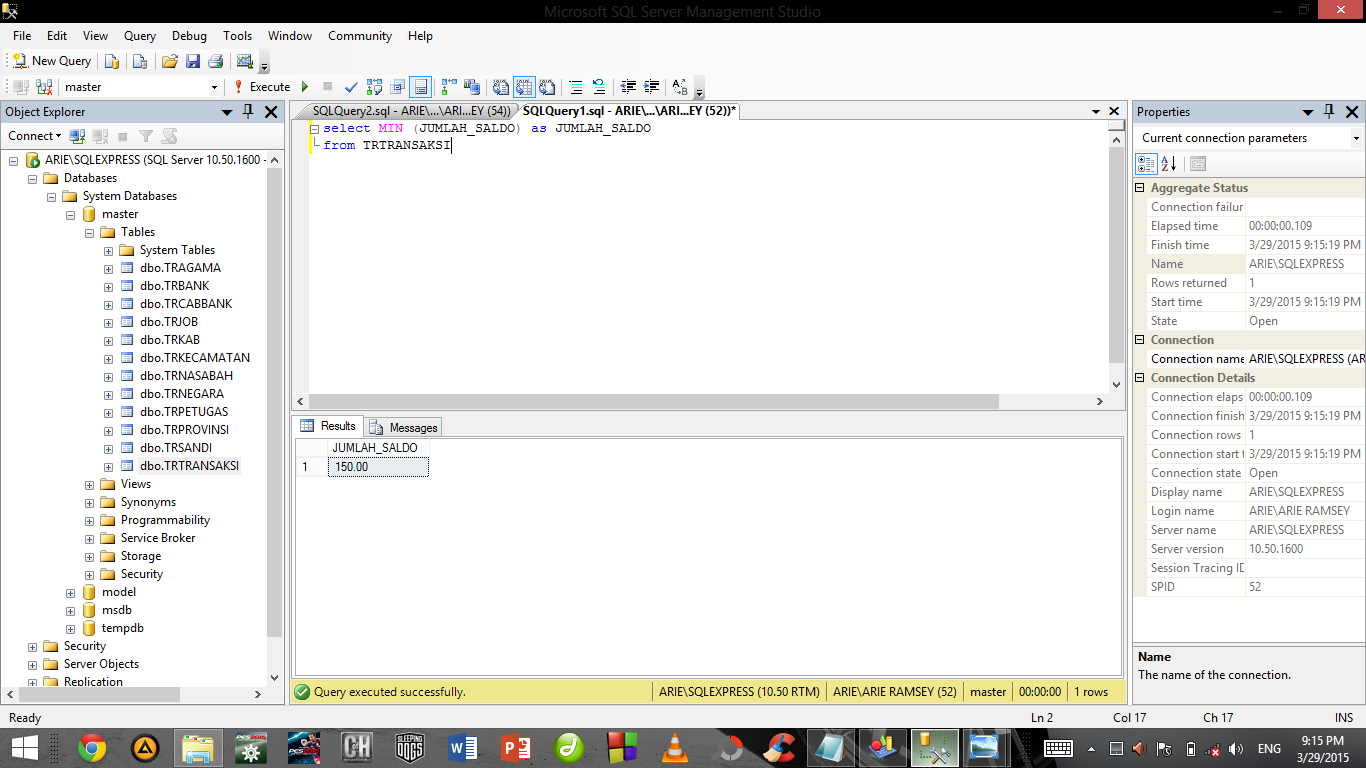The width and height of the screenshot is (1366, 768).
Task: Switch output to Results to Grid
Action: [x=524, y=87]
